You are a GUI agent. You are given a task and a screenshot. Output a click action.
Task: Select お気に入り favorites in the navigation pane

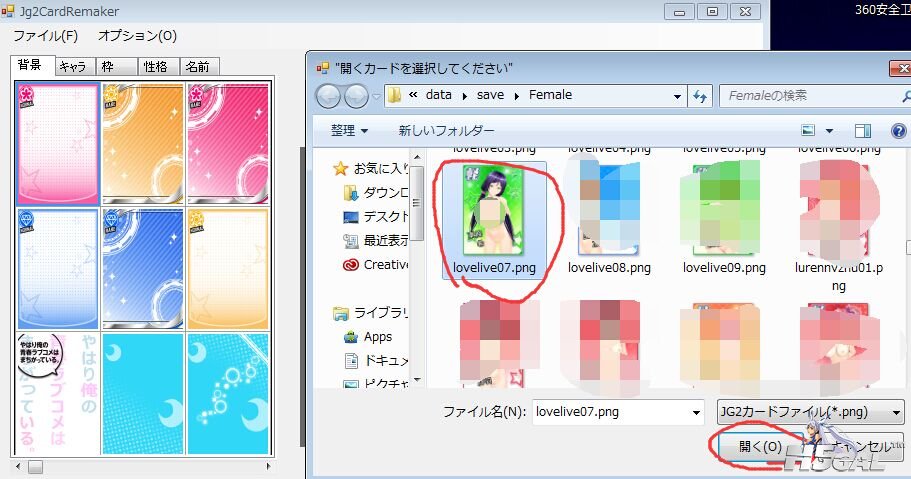[371, 169]
